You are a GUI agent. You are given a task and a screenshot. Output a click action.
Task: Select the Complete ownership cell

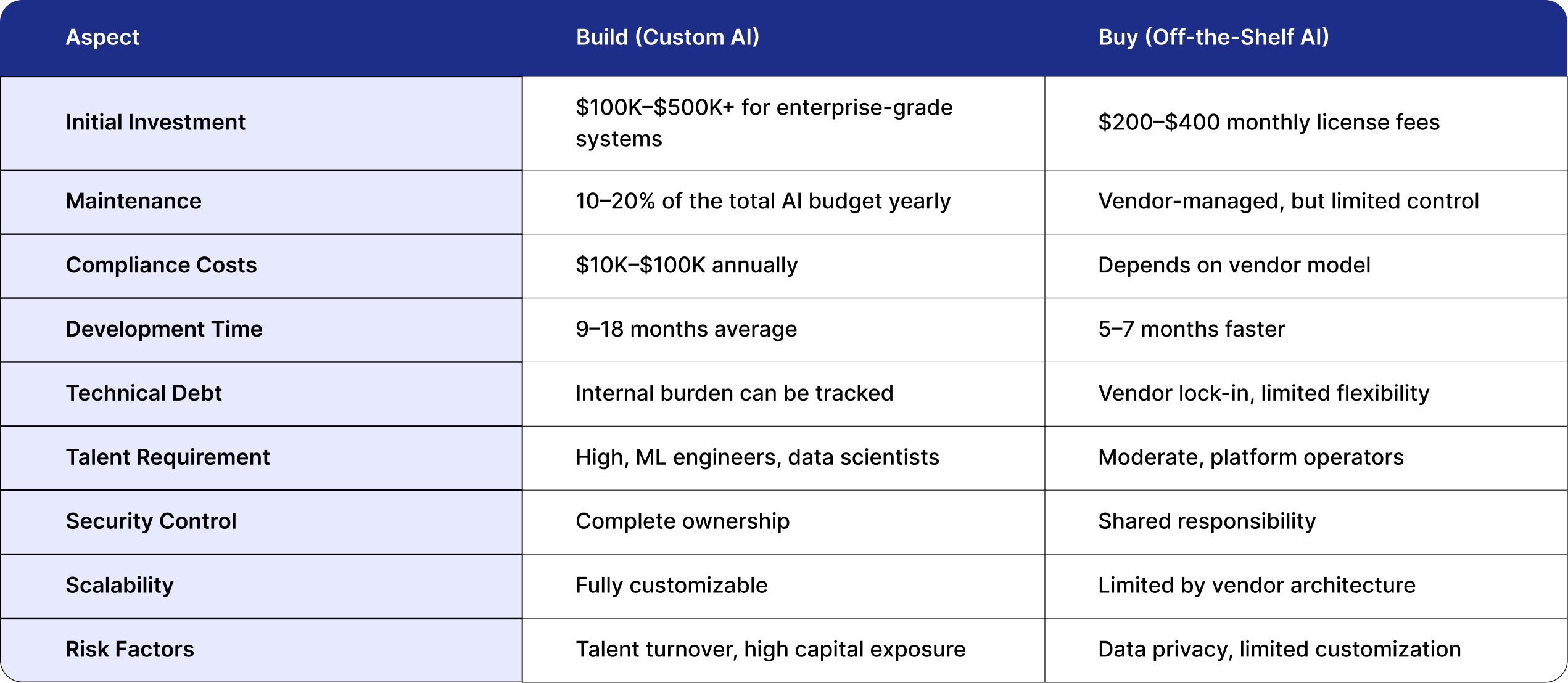(x=682, y=521)
